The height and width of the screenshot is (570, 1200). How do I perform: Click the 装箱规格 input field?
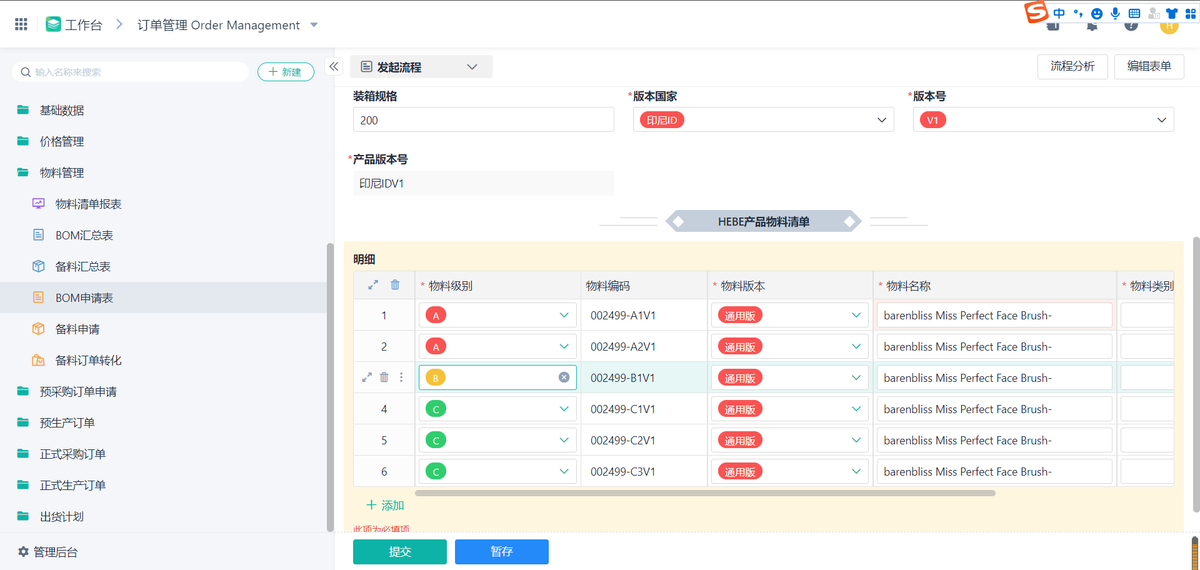(483, 120)
